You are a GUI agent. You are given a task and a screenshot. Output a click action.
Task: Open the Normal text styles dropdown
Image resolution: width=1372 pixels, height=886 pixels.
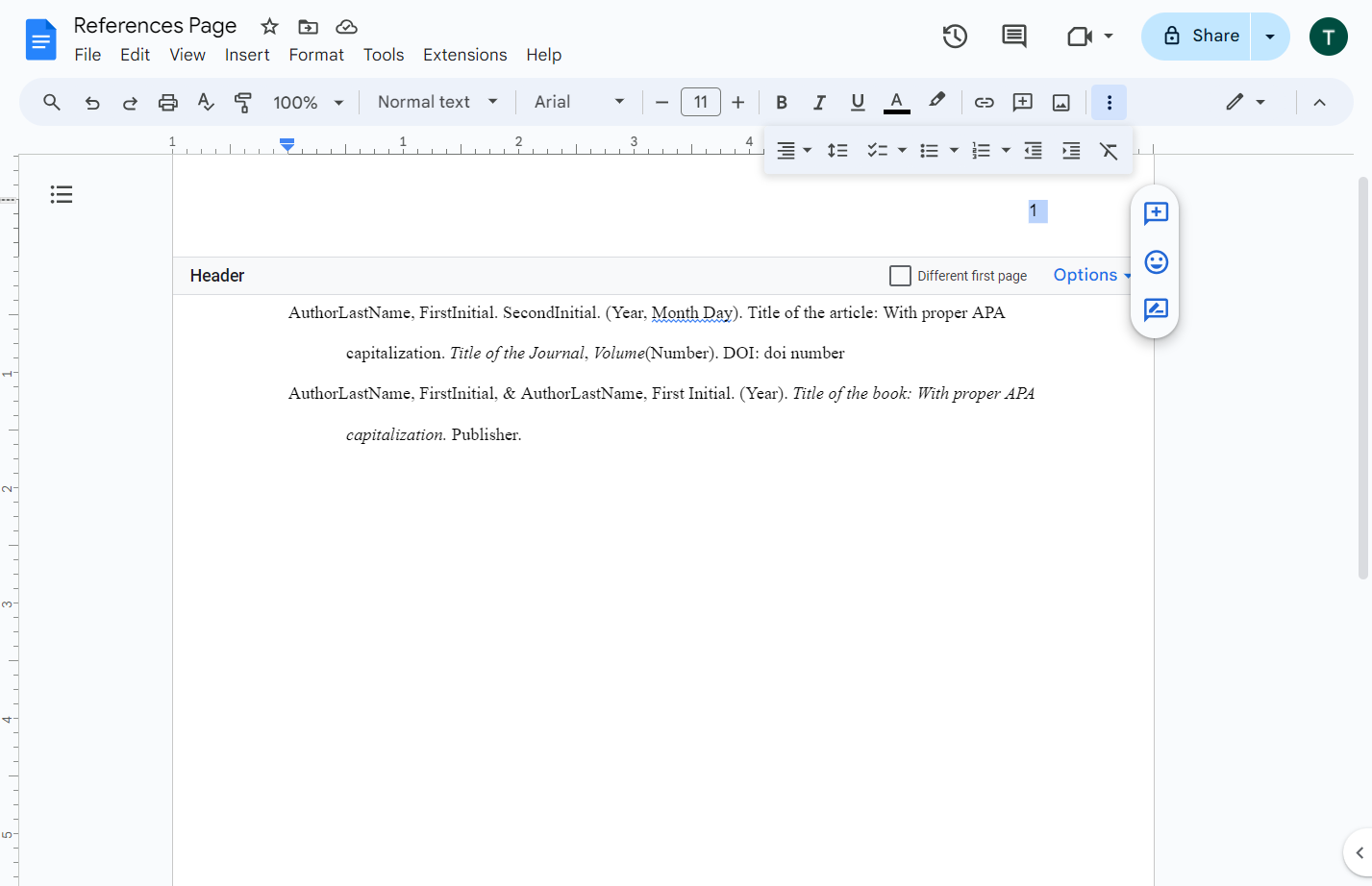tap(437, 102)
